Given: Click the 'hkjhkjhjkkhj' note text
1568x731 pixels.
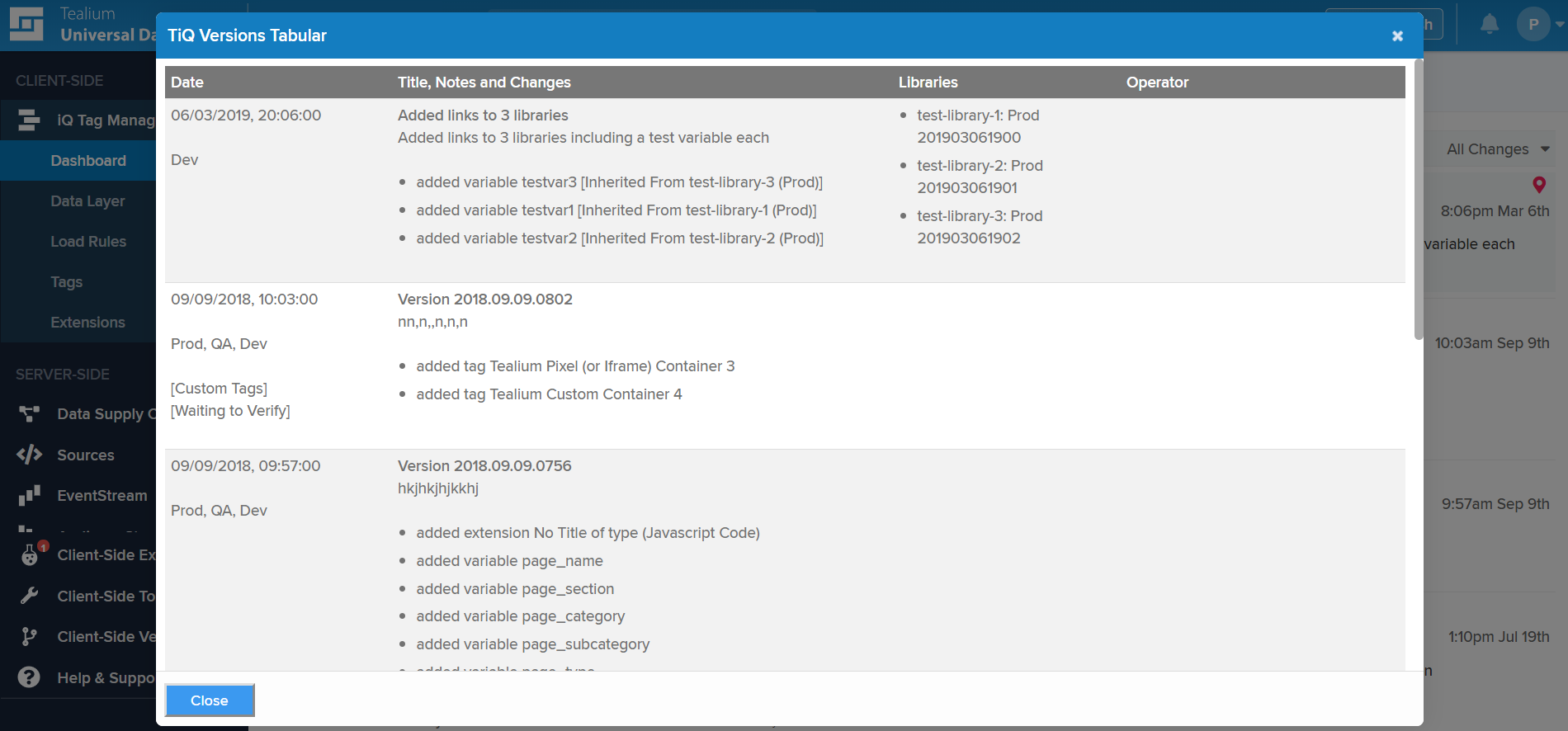Looking at the screenshot, I should click(438, 488).
